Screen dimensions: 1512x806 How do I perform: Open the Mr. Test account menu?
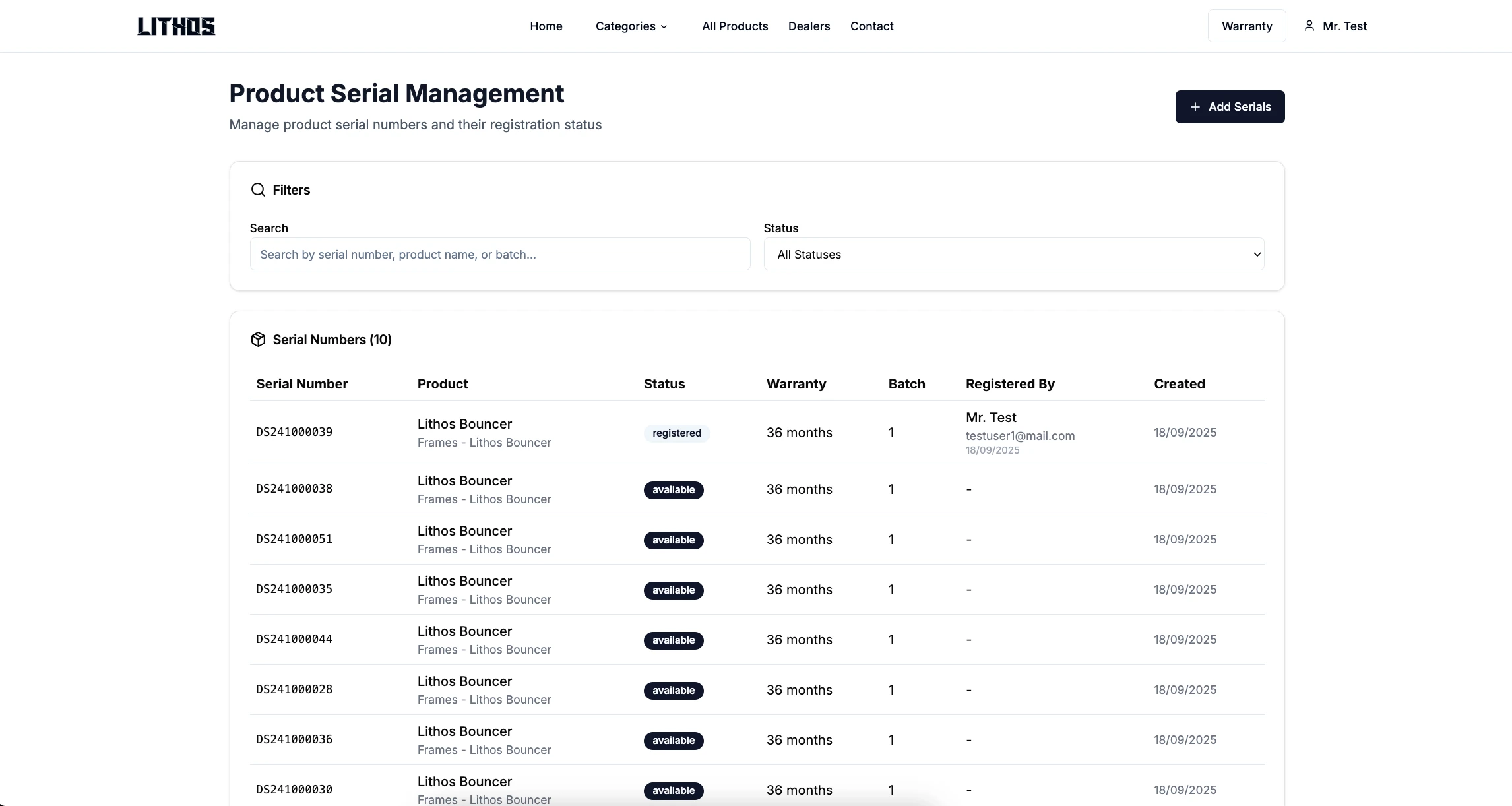click(x=1344, y=26)
